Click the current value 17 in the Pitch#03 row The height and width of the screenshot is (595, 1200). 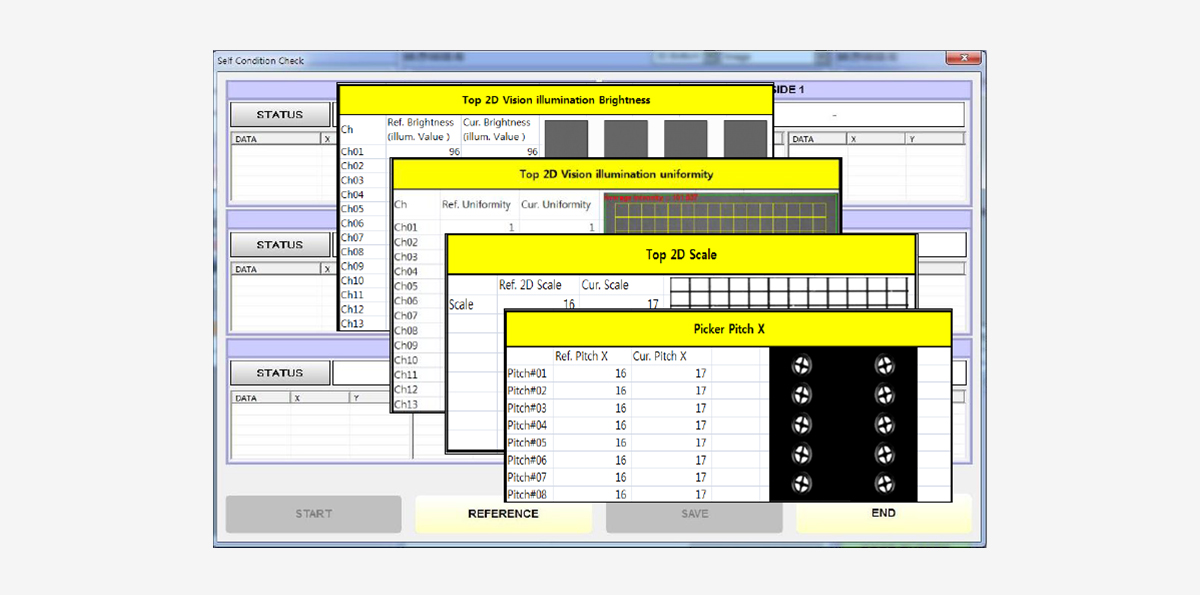(700, 408)
